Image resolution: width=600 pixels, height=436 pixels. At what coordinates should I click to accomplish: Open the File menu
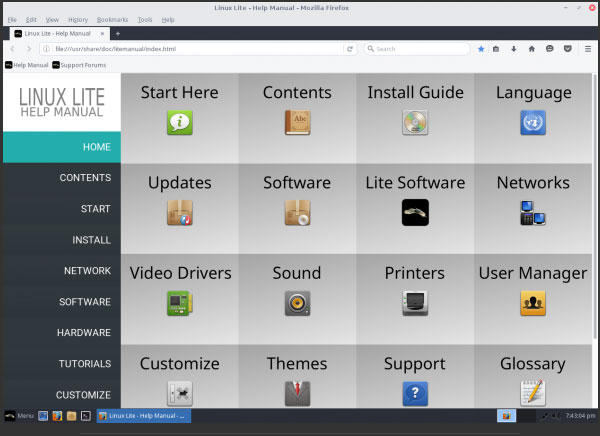[12, 20]
